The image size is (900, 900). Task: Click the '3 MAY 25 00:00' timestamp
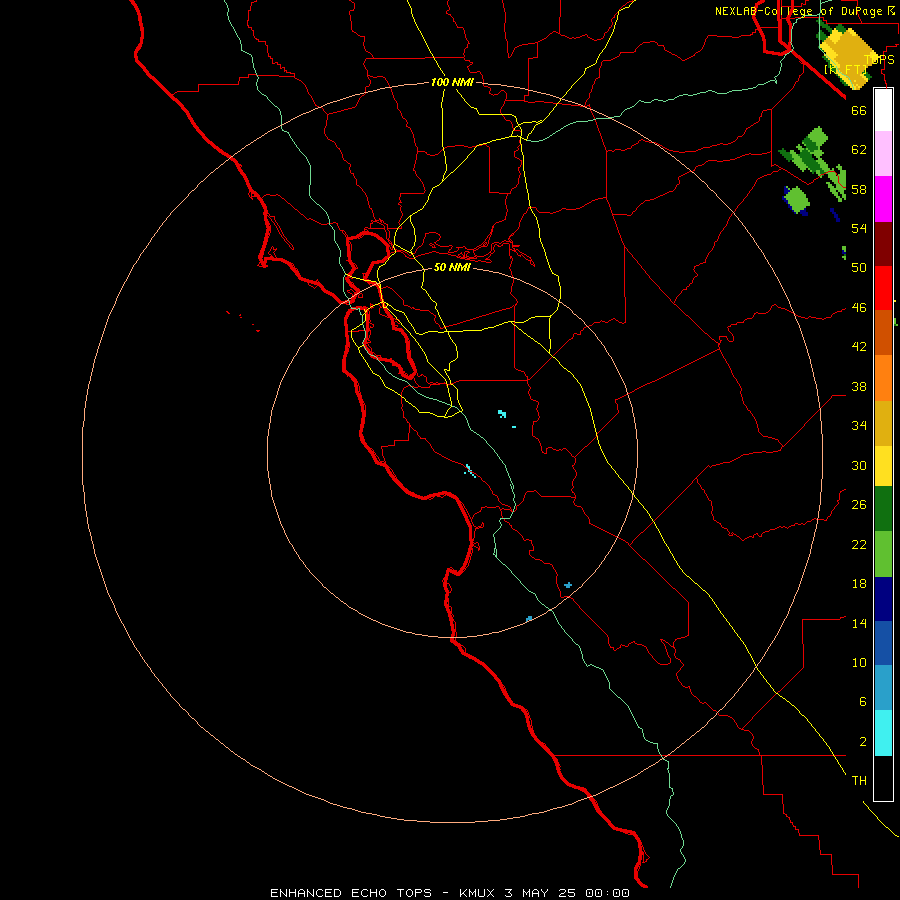567,893
